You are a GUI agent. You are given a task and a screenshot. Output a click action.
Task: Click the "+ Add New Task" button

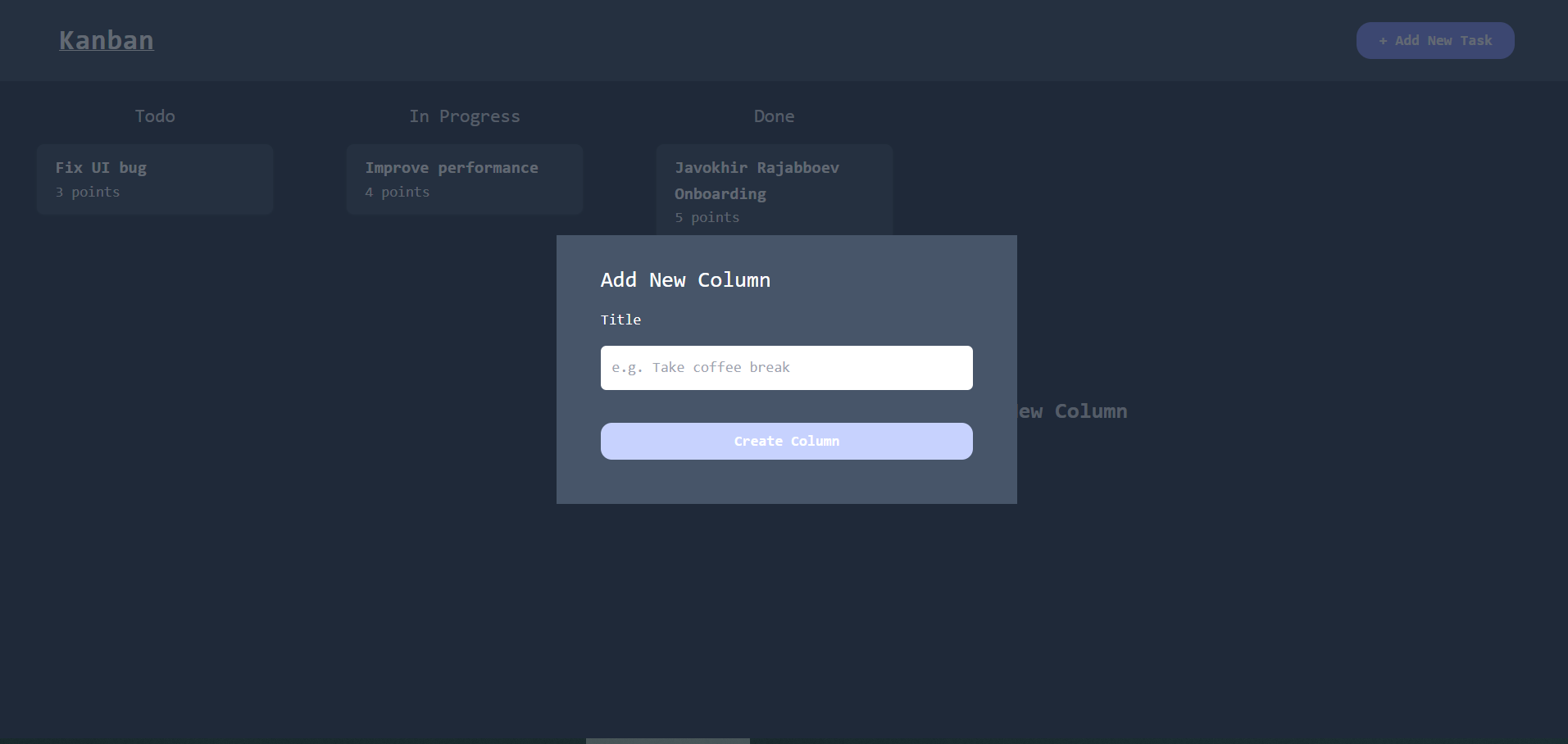[x=1435, y=40]
